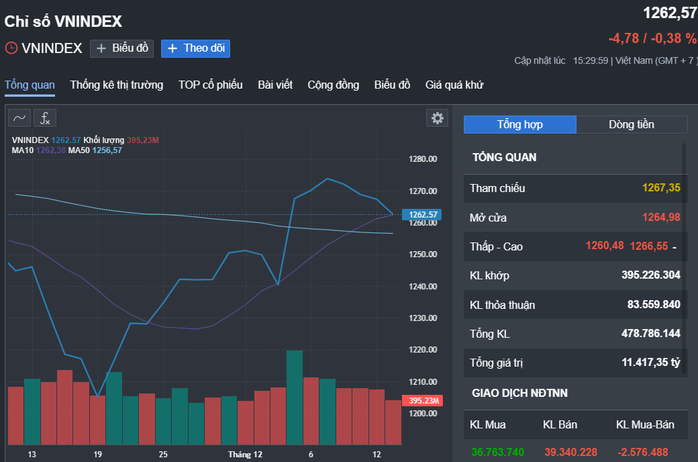Select the Tổng hợp panel tab

(x=520, y=125)
